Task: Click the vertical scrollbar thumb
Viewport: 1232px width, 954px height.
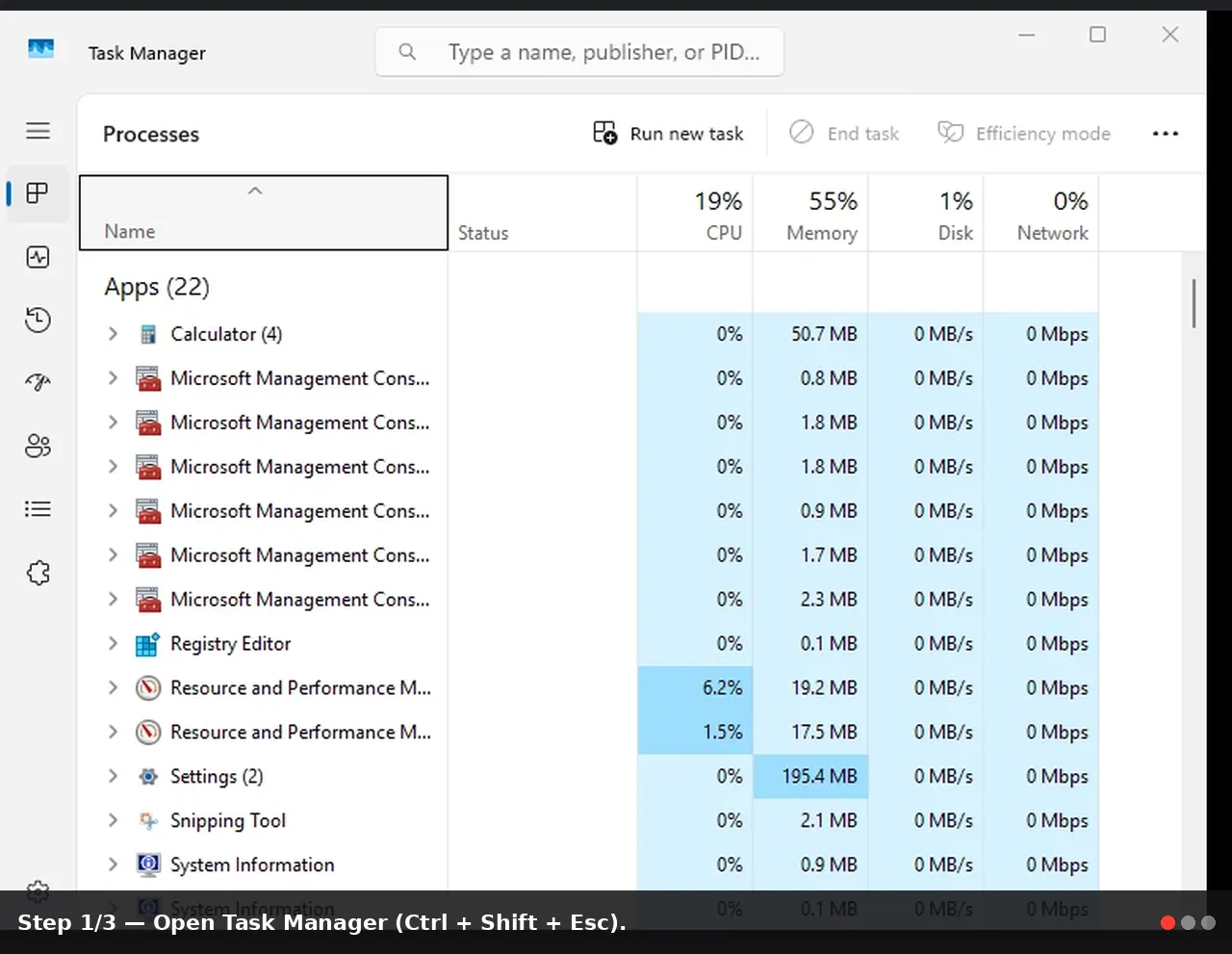Action: click(x=1193, y=303)
